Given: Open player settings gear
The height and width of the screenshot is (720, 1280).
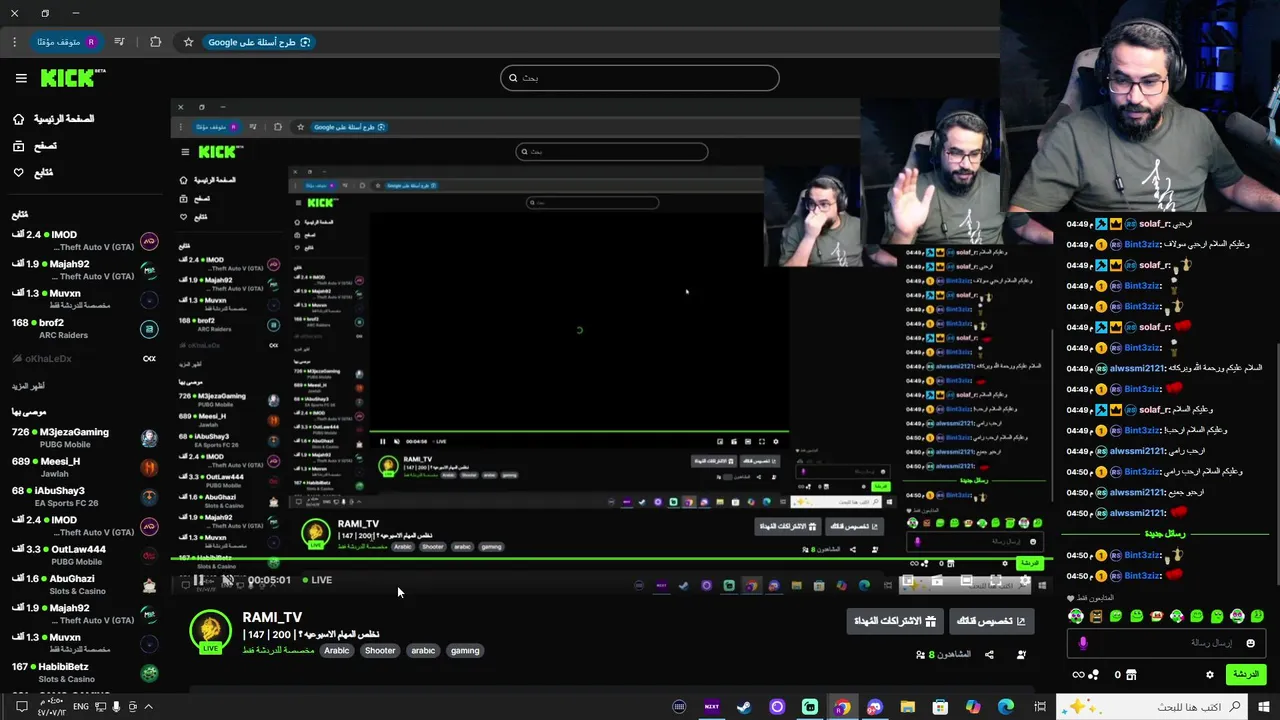Looking at the screenshot, I should pos(1024,580).
